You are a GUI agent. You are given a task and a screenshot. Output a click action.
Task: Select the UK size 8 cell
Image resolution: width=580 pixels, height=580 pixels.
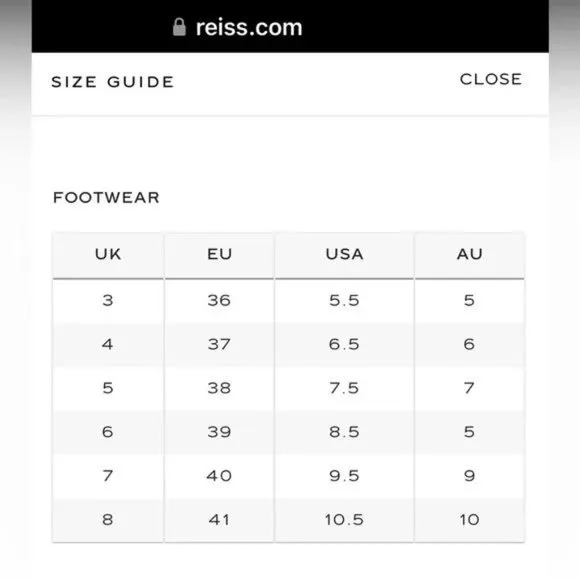tap(108, 520)
